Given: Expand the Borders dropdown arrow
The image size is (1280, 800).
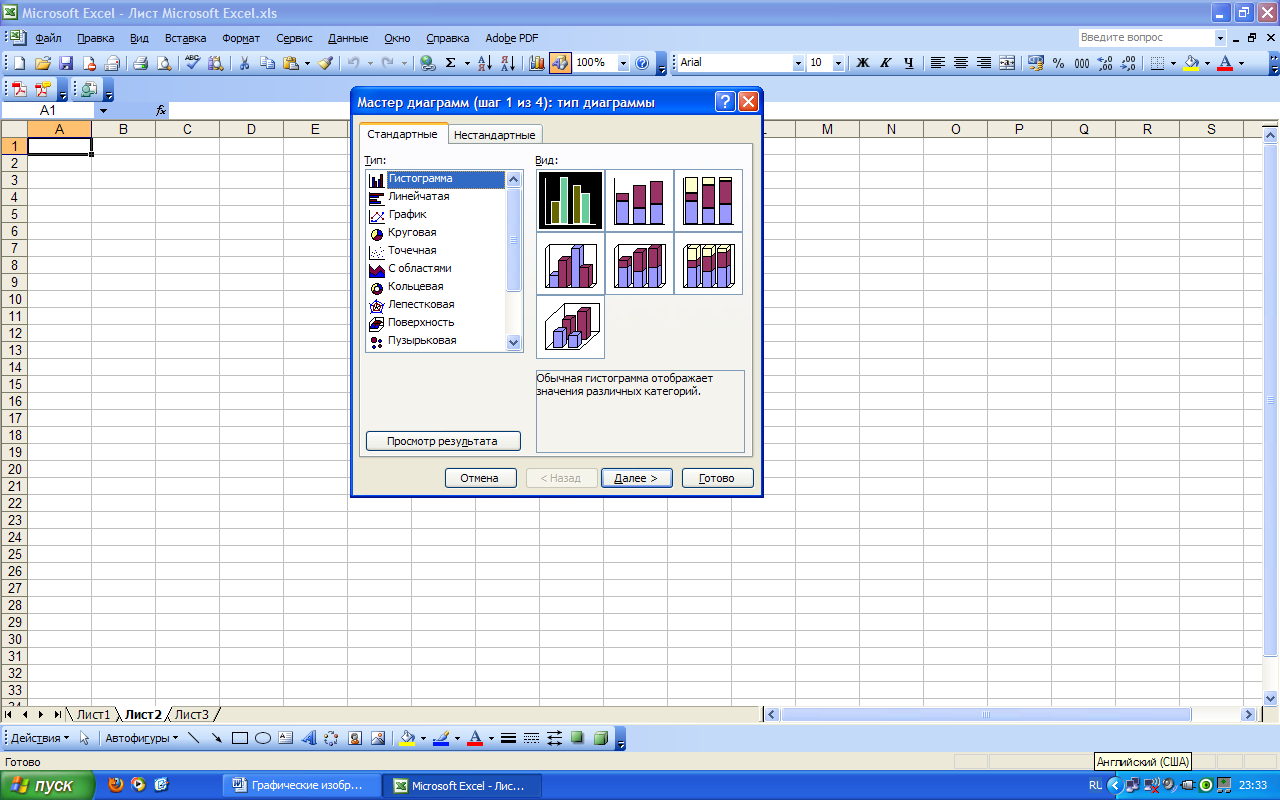Looking at the screenshot, I should 1172,63.
